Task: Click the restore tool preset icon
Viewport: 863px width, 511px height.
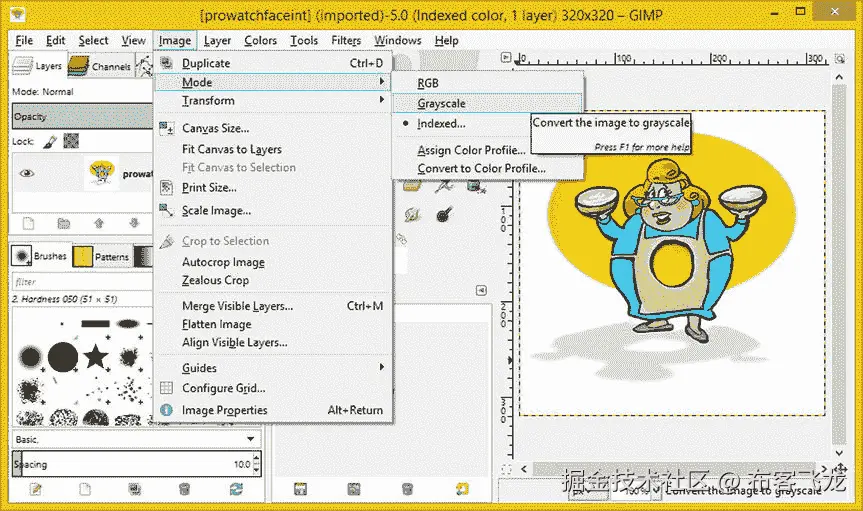Action: pyautogui.click(x=354, y=489)
